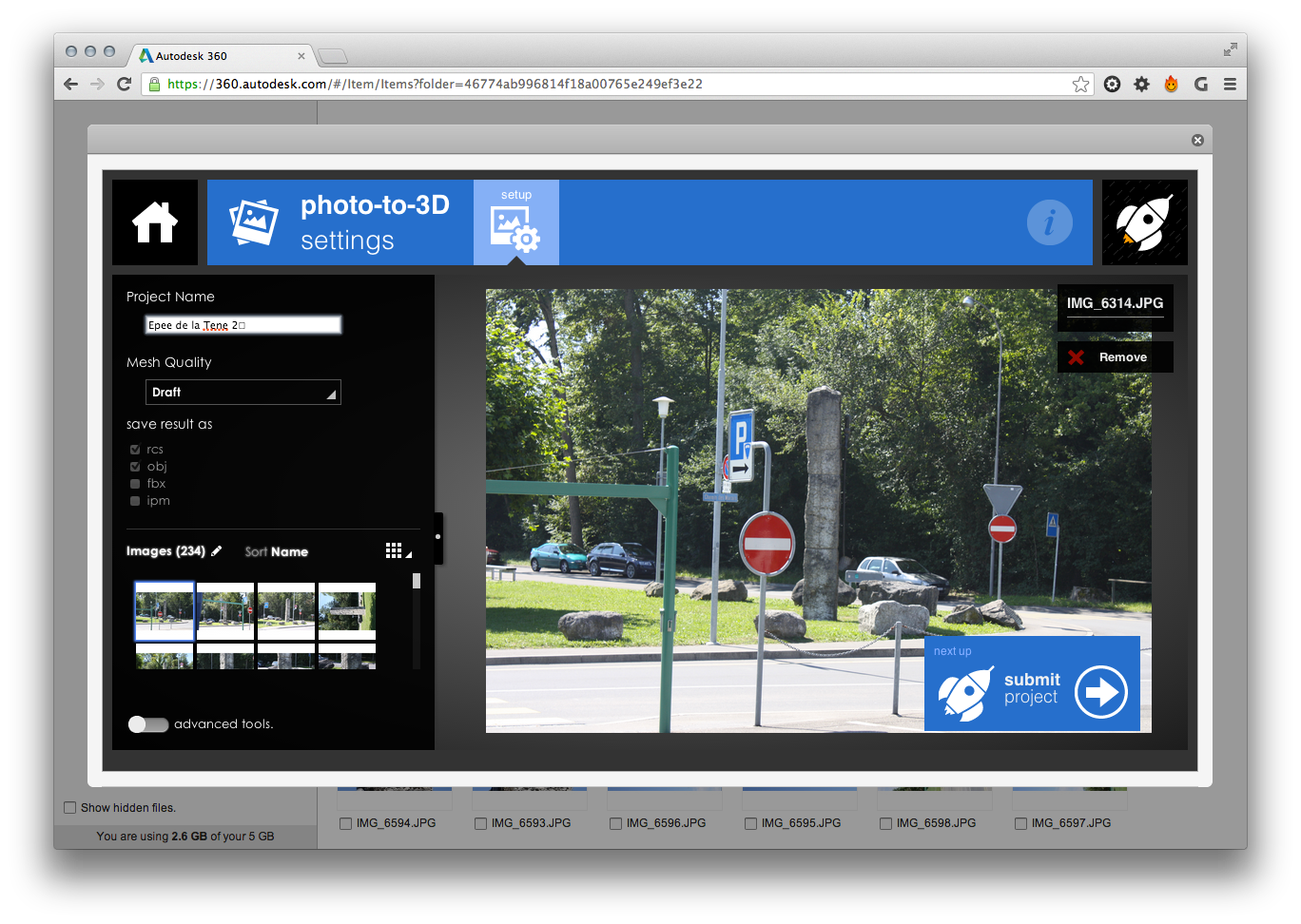Enable the ipm output format checkbox
Image resolution: width=1301 pixels, height=924 pixels.
point(135,501)
